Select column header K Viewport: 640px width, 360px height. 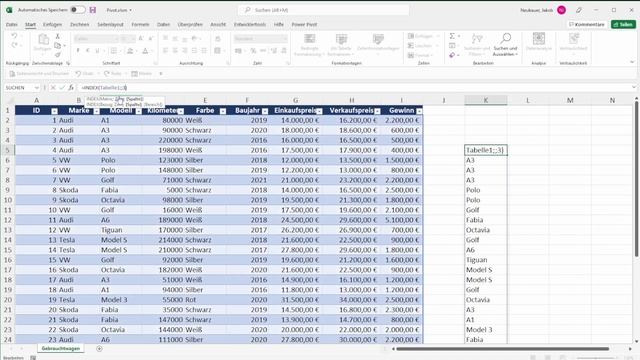pos(486,100)
